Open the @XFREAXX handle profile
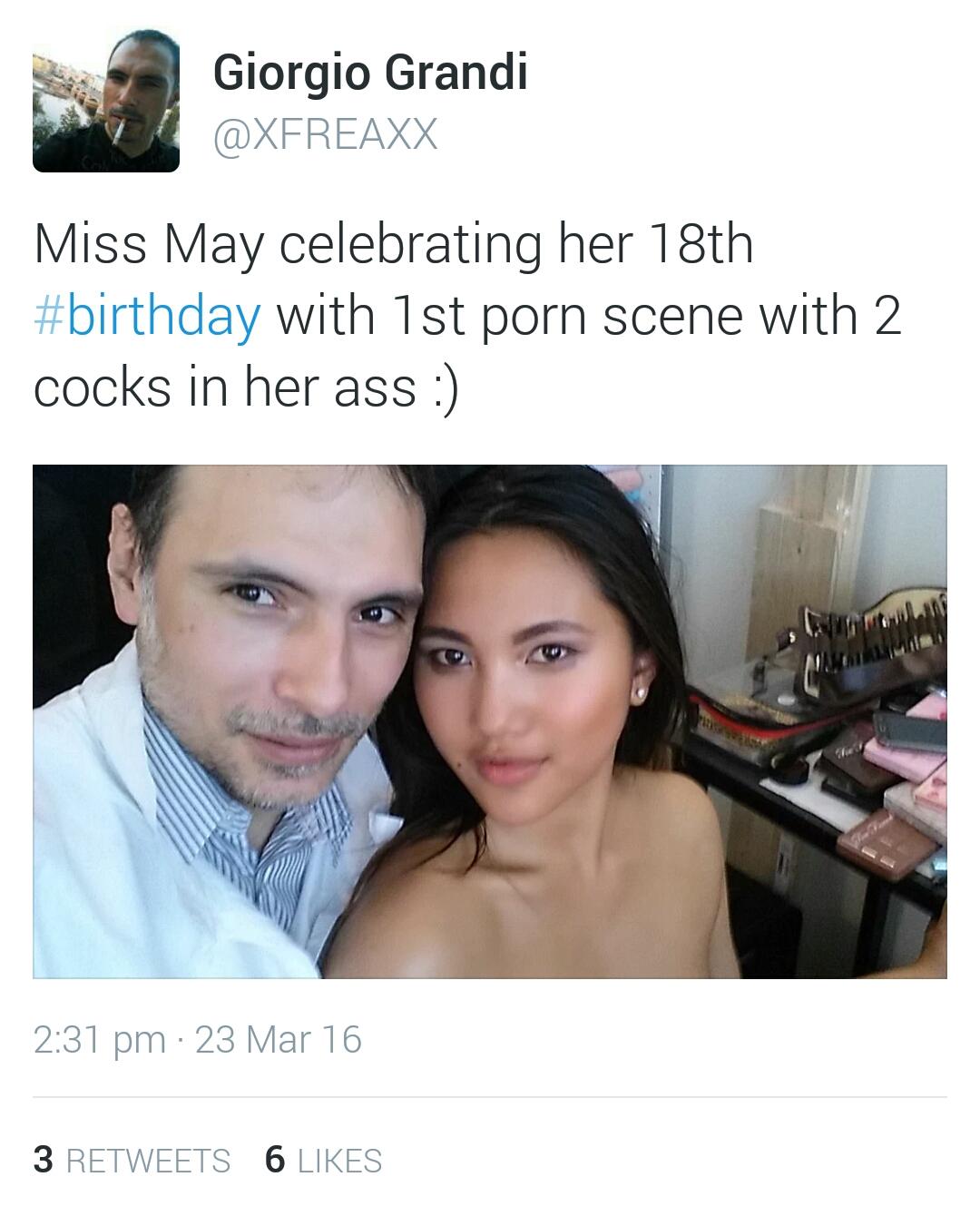Screen dimensions: 980x1206 click(325, 134)
